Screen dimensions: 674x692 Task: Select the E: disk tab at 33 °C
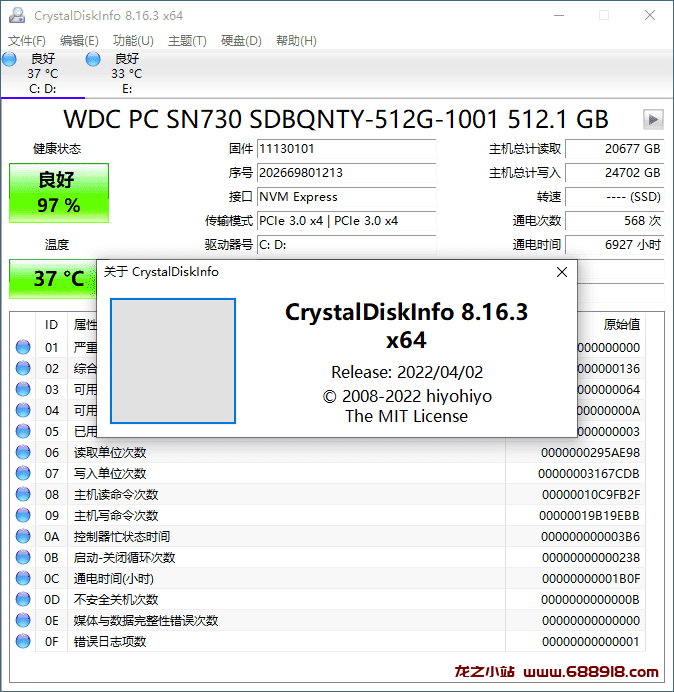click(x=127, y=73)
